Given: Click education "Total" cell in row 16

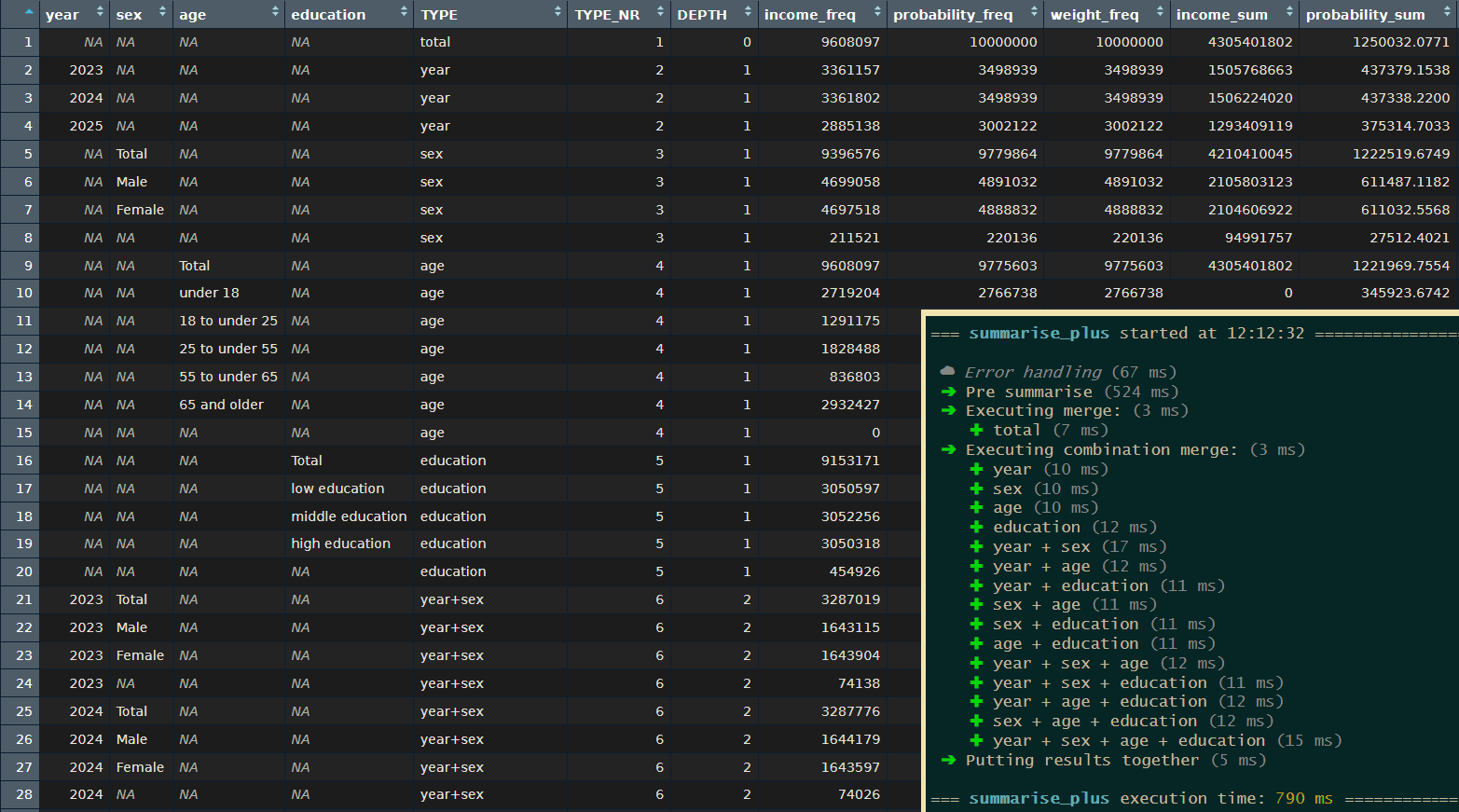Looking at the screenshot, I should (x=307, y=461).
